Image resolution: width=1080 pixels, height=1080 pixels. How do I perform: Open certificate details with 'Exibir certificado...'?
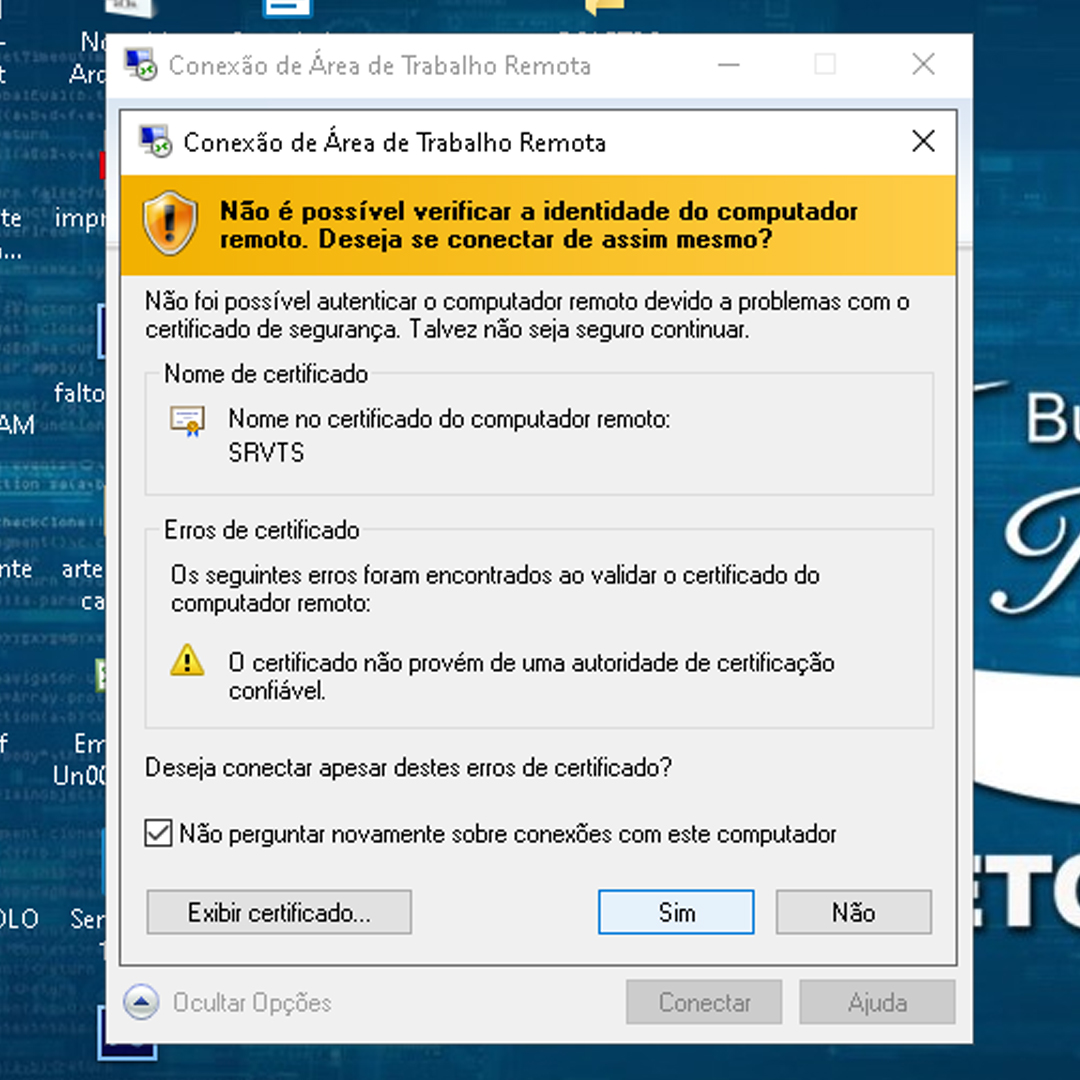coord(279,912)
